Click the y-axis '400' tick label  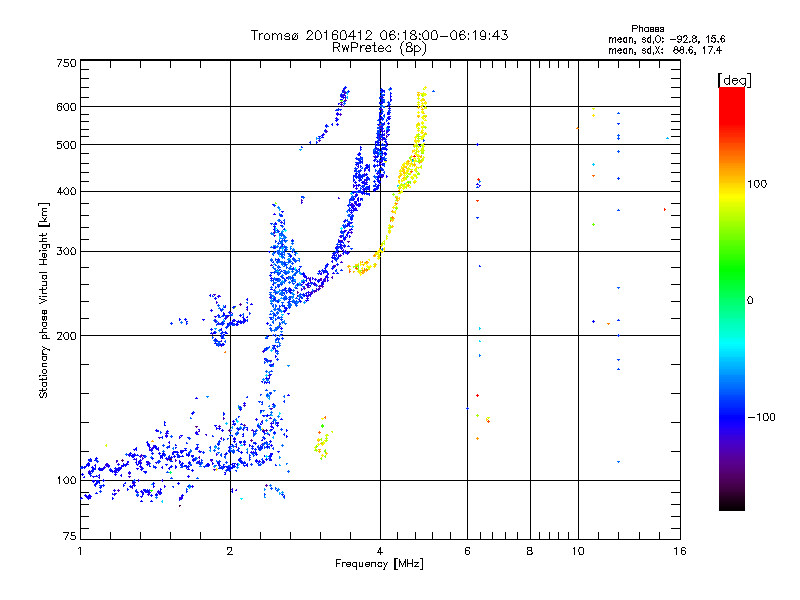[x=66, y=192]
